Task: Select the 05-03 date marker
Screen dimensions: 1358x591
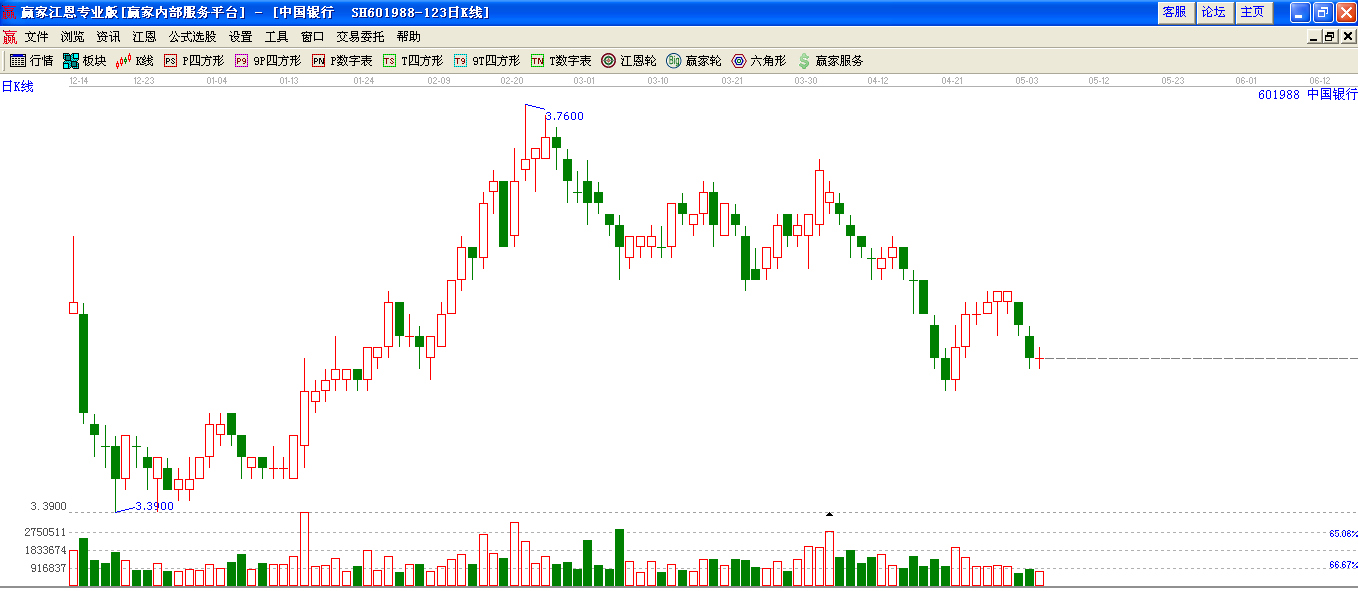Action: pyautogui.click(x=1027, y=80)
